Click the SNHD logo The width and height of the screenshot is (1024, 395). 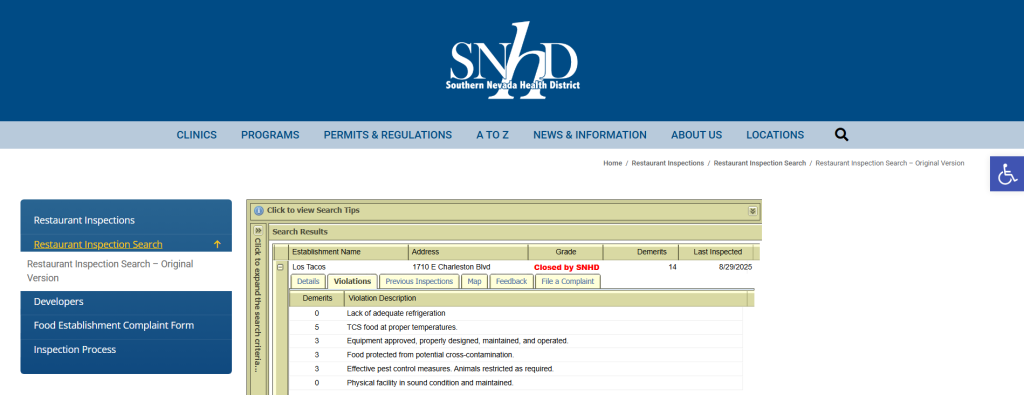tap(513, 60)
